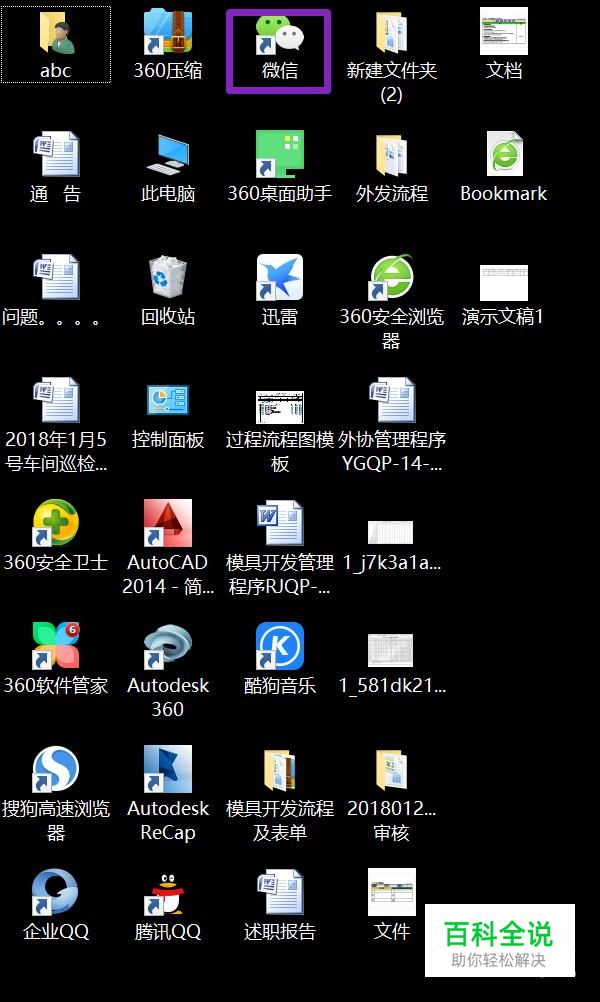This screenshot has width=600, height=1002.
Task: Launch the 酷狗音乐 KuGou shortcut
Action: pyautogui.click(x=279, y=646)
